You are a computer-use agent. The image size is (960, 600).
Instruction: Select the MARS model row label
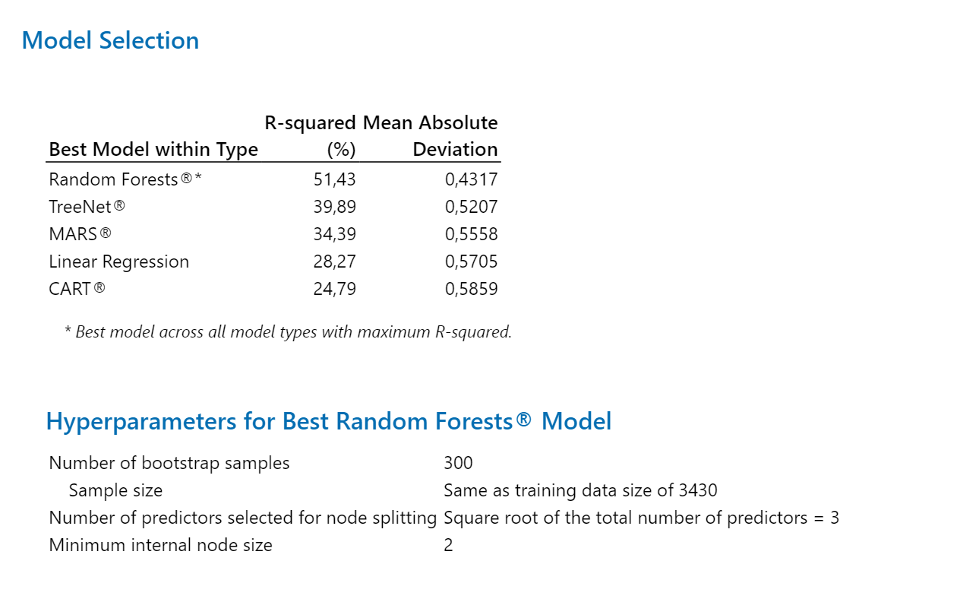click(x=80, y=234)
